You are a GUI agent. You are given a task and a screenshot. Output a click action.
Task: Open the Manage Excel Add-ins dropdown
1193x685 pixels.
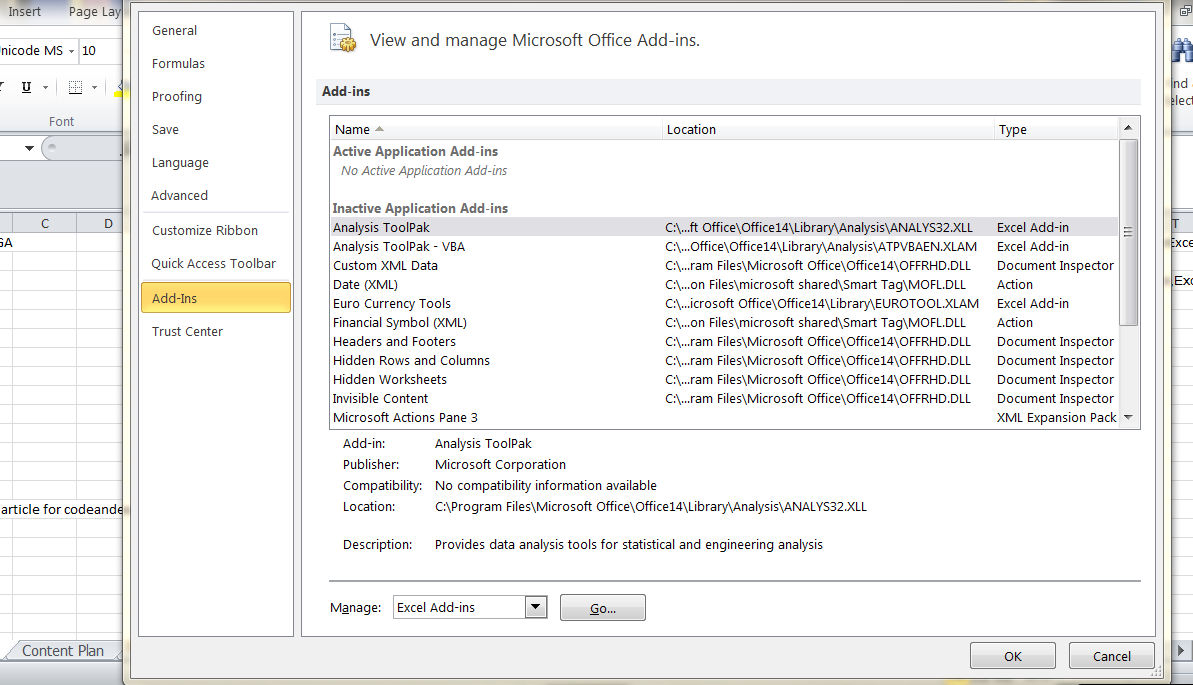coord(536,607)
